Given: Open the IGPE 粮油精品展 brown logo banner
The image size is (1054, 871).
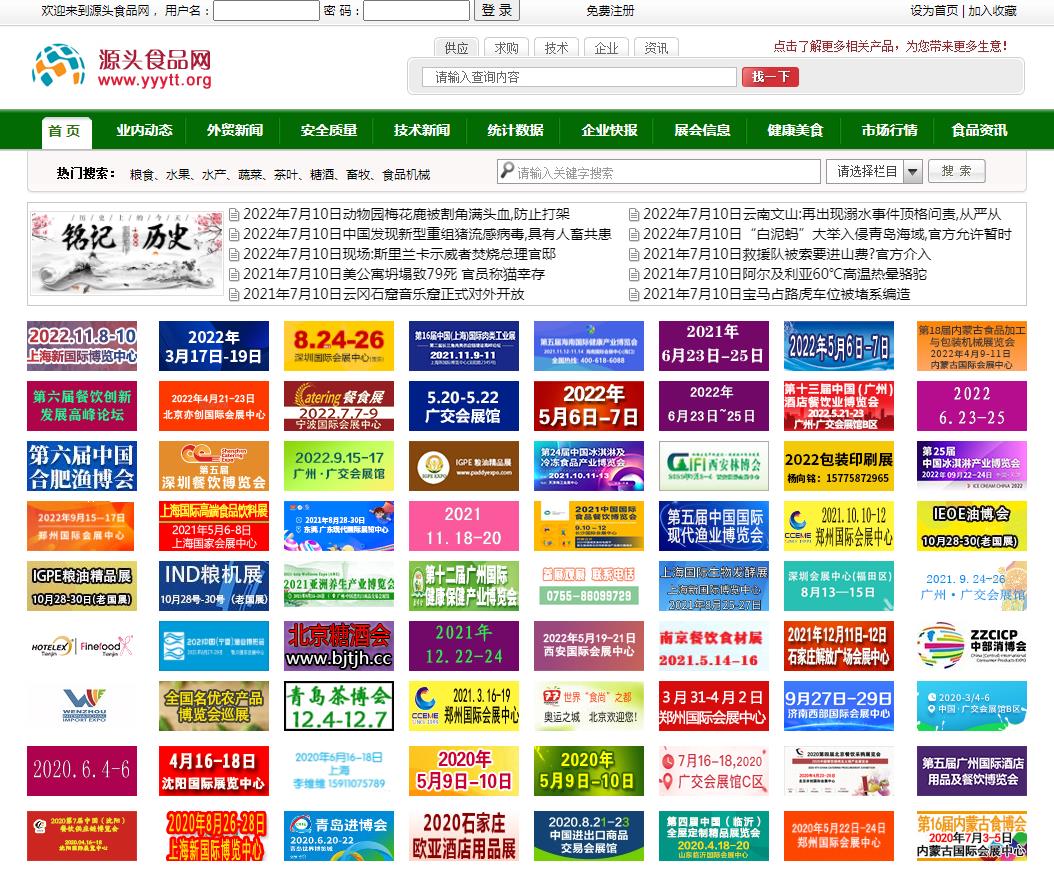Looking at the screenshot, I should tap(464, 466).
